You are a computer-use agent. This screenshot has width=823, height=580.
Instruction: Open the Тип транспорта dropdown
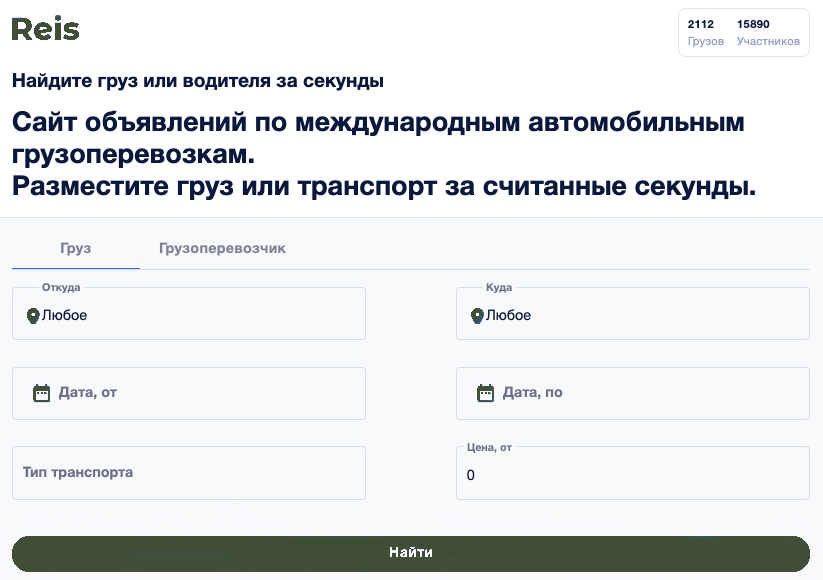point(189,473)
